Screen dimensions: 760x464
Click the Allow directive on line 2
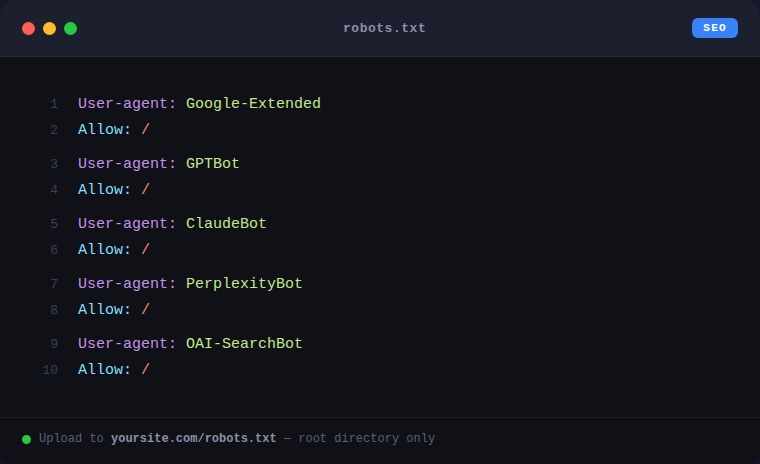point(104,129)
